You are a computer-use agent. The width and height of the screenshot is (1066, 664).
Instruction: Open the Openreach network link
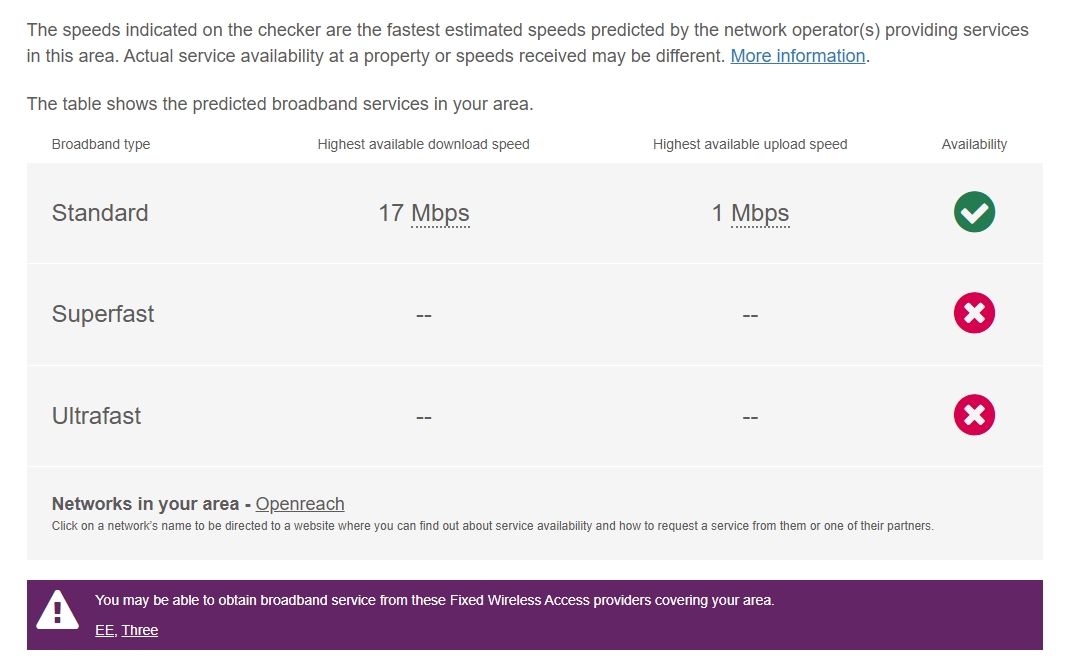point(300,504)
